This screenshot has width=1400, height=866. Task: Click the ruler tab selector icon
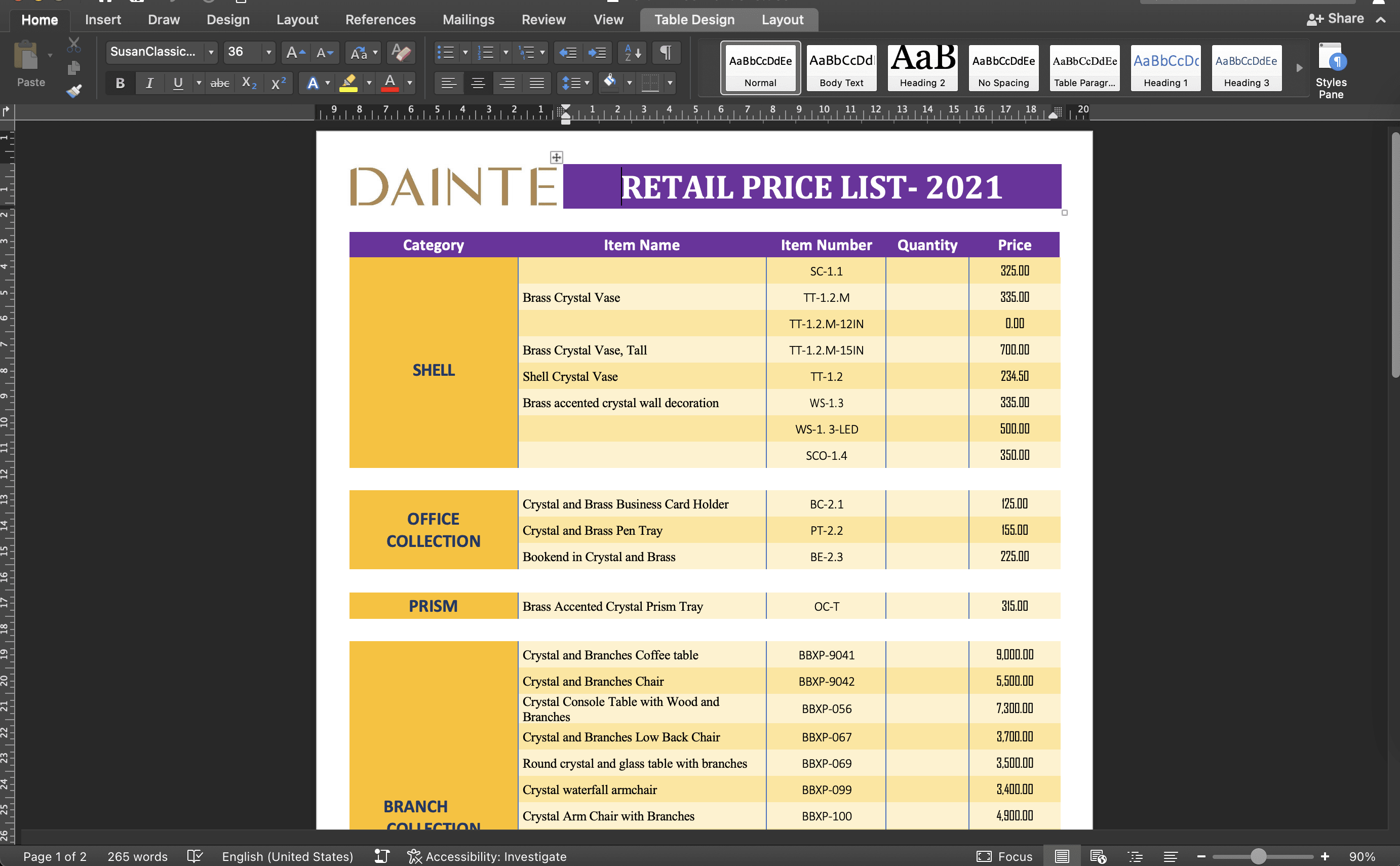pyautogui.click(x=6, y=111)
